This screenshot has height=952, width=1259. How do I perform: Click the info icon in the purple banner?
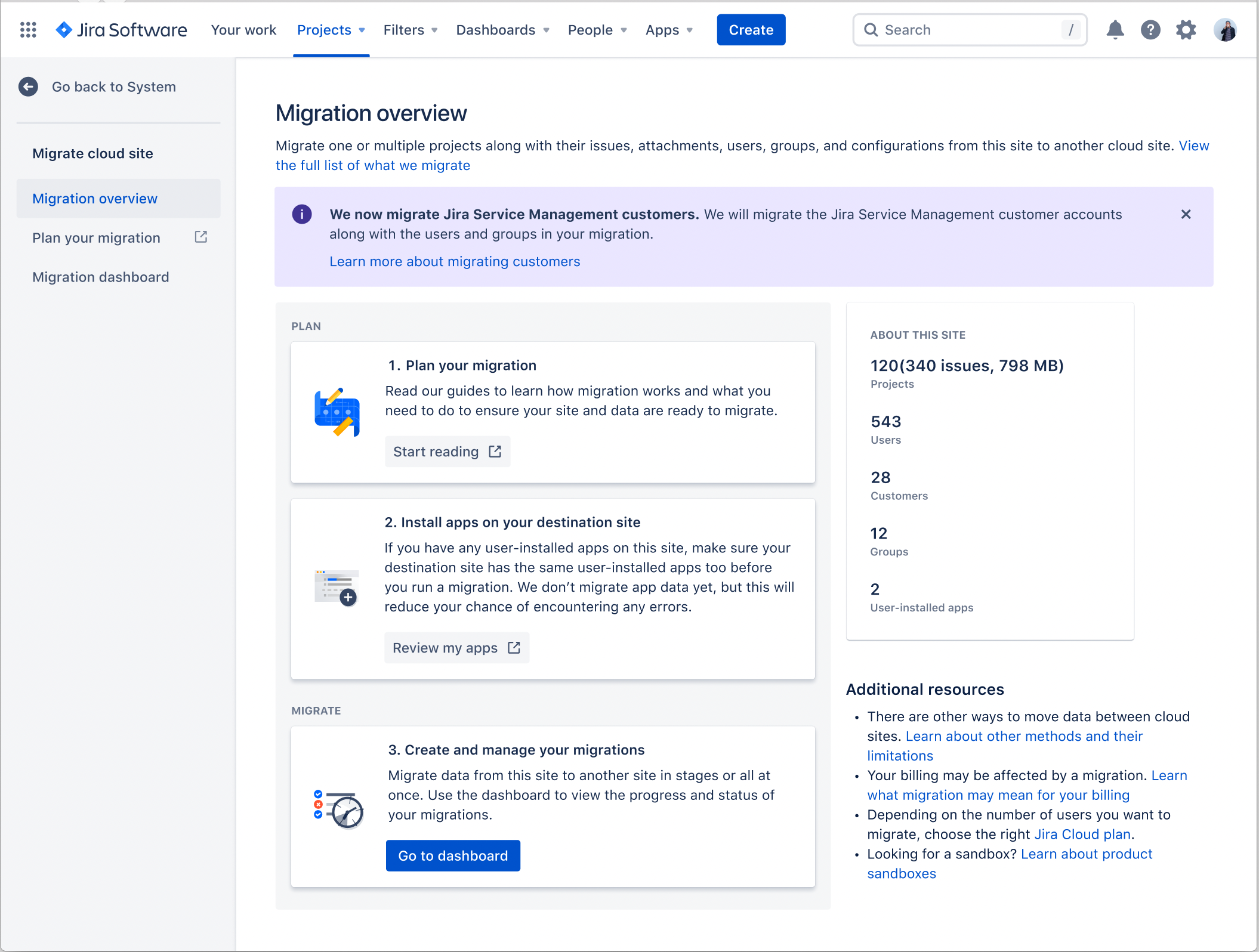[301, 214]
